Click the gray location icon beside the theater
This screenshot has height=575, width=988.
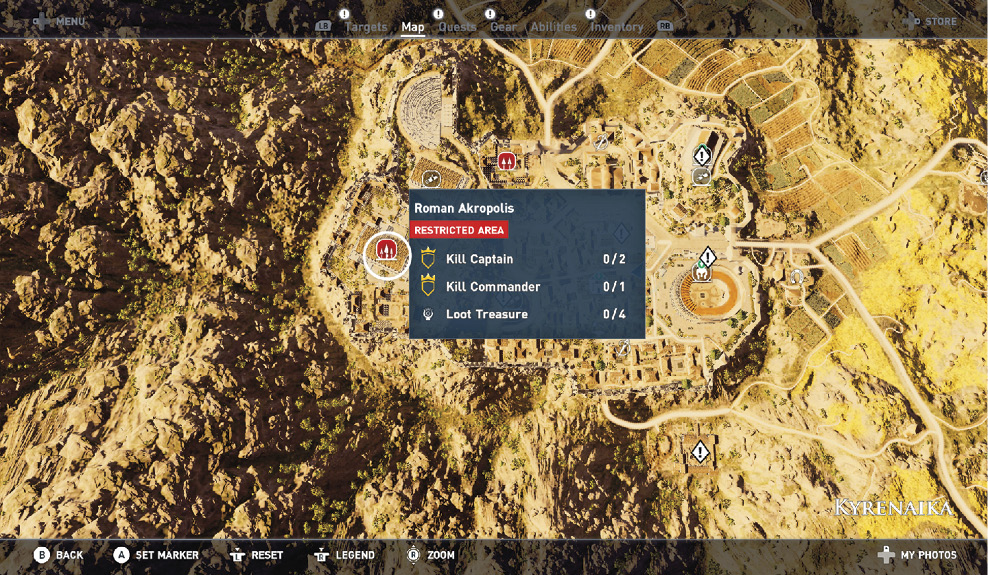pyautogui.click(x=430, y=179)
